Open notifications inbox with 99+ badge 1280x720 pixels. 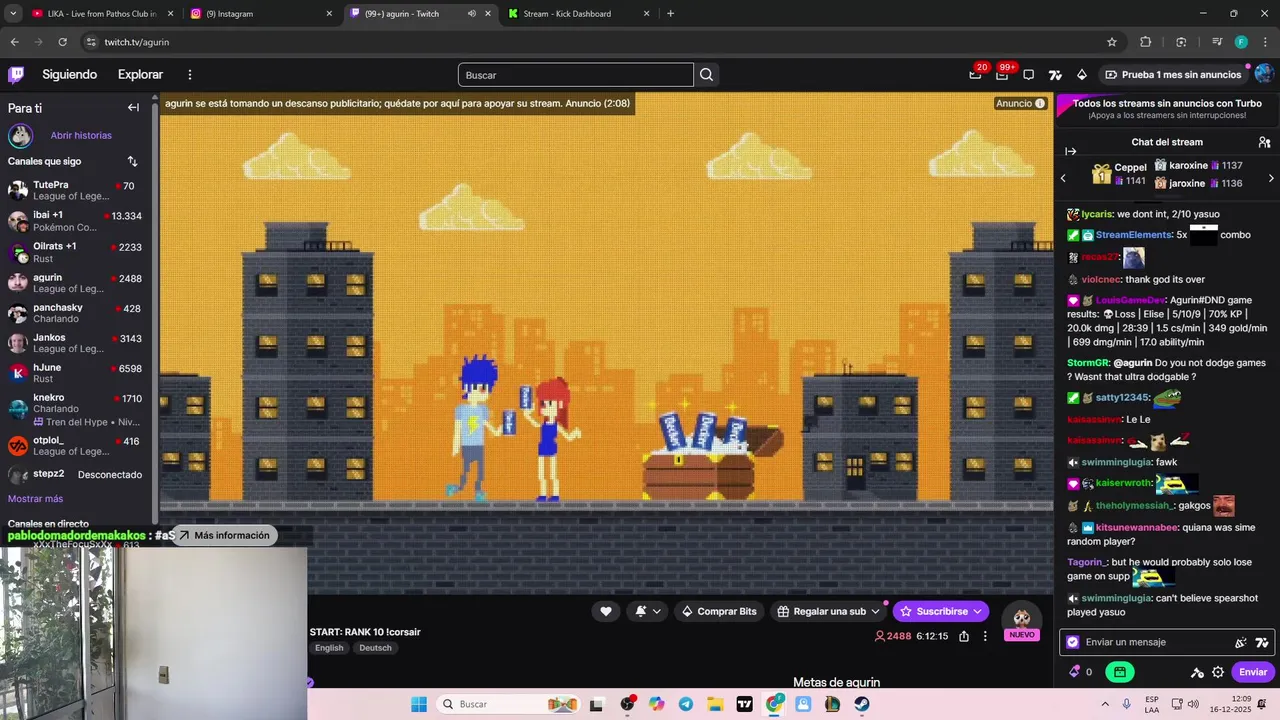(1003, 75)
